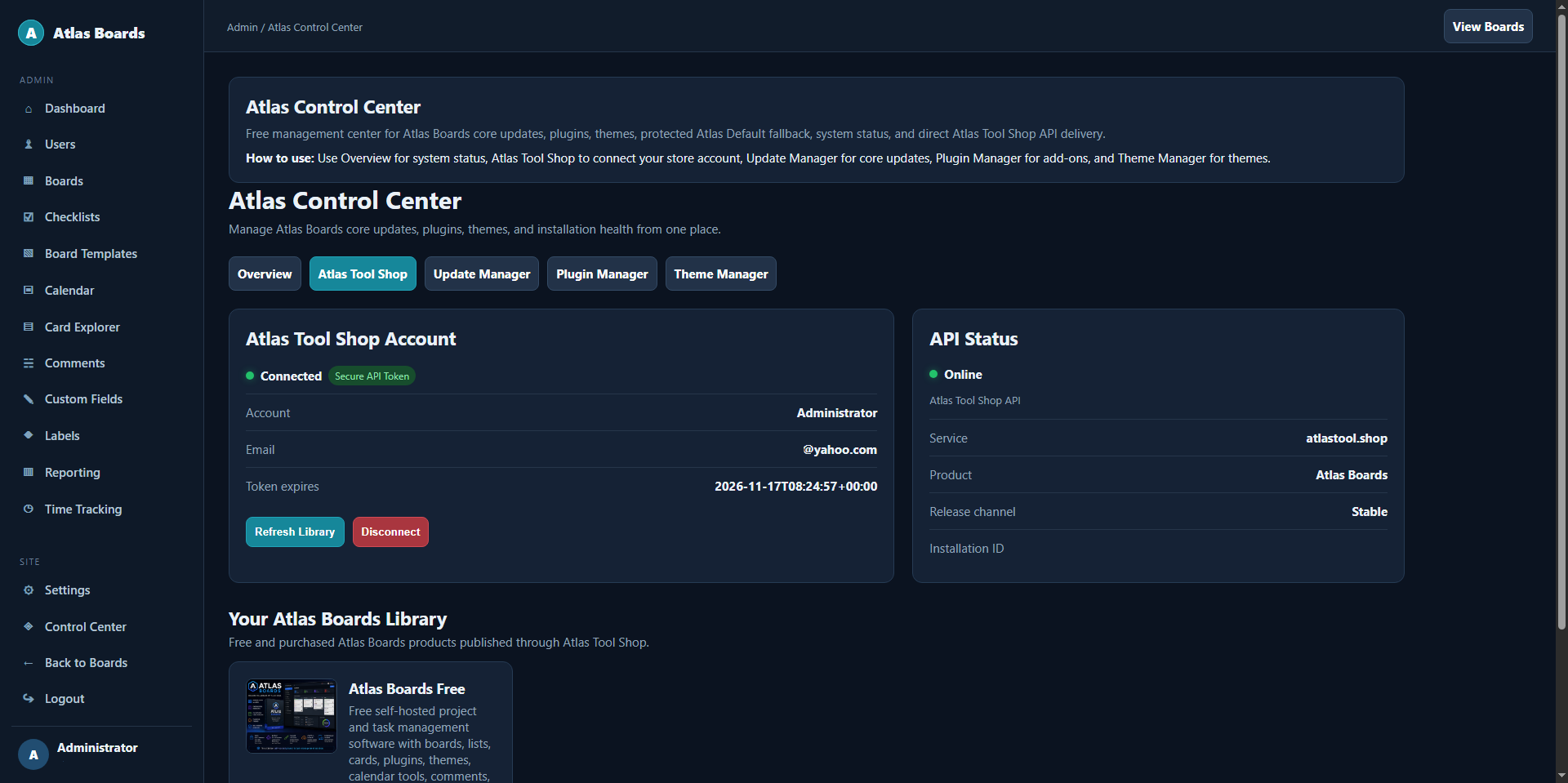Click the Installation ID label

click(x=967, y=549)
